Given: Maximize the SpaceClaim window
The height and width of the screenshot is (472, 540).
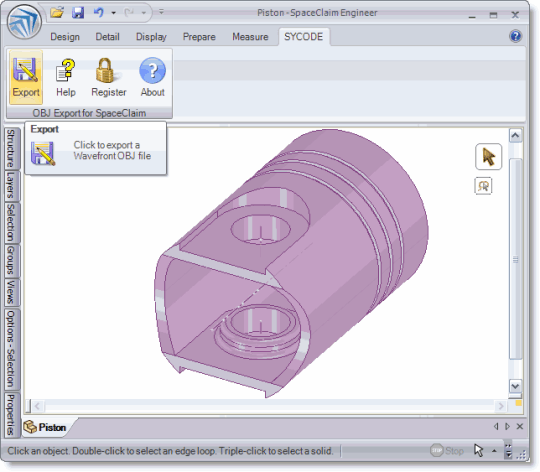Looking at the screenshot, I should coord(494,15).
